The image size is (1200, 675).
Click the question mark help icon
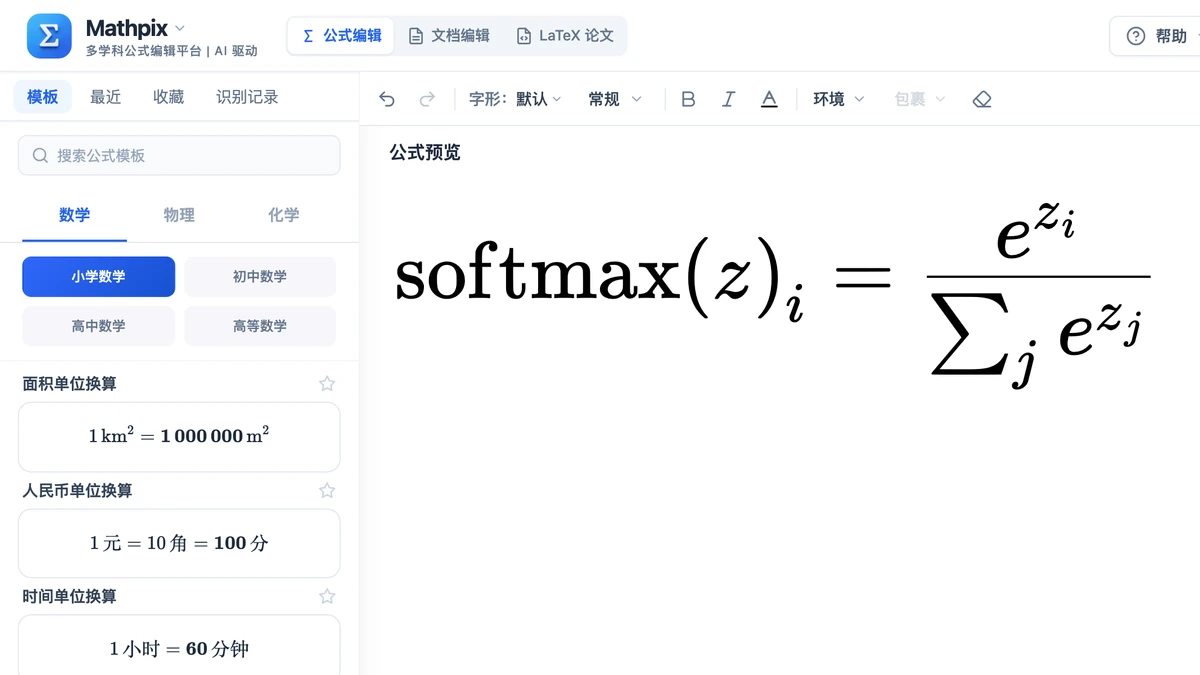tap(1135, 36)
